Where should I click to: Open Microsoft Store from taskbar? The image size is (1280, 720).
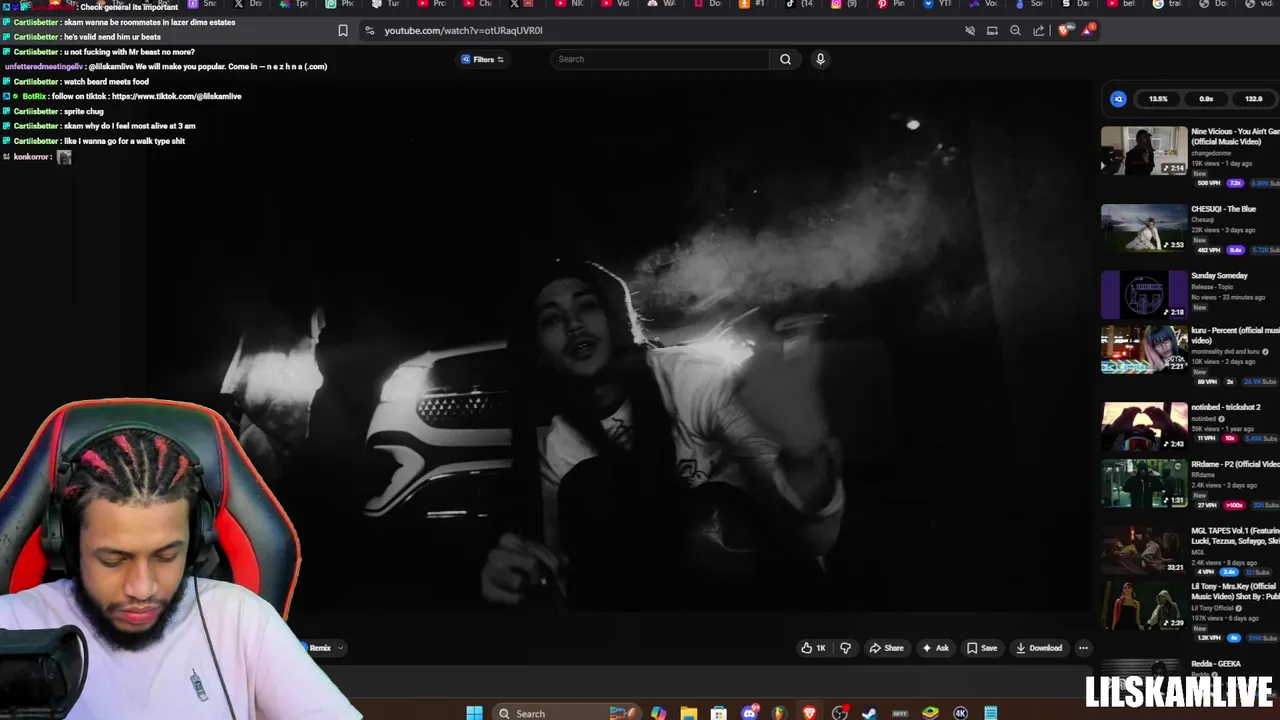718,713
